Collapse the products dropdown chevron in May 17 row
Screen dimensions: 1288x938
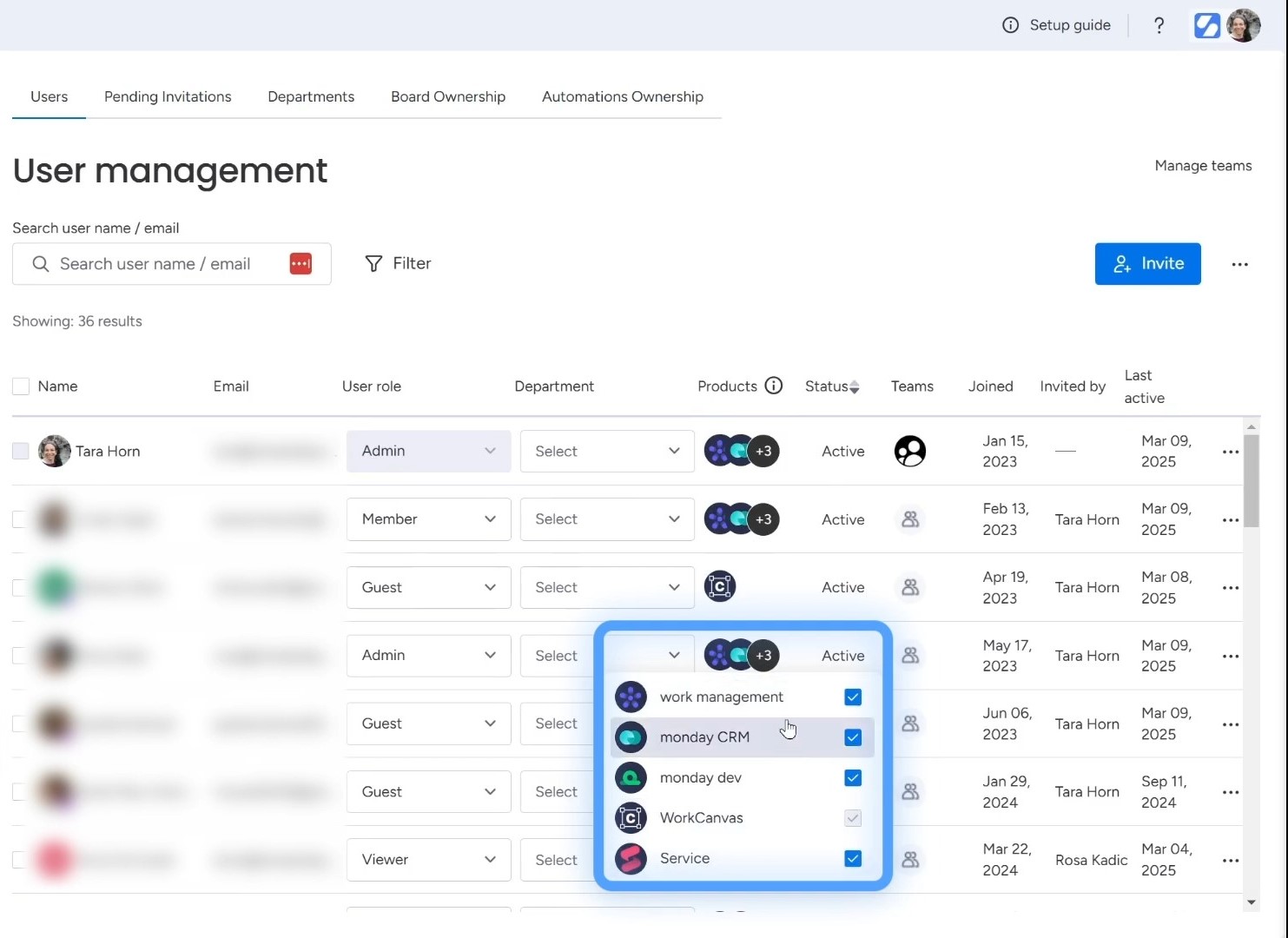pos(674,656)
